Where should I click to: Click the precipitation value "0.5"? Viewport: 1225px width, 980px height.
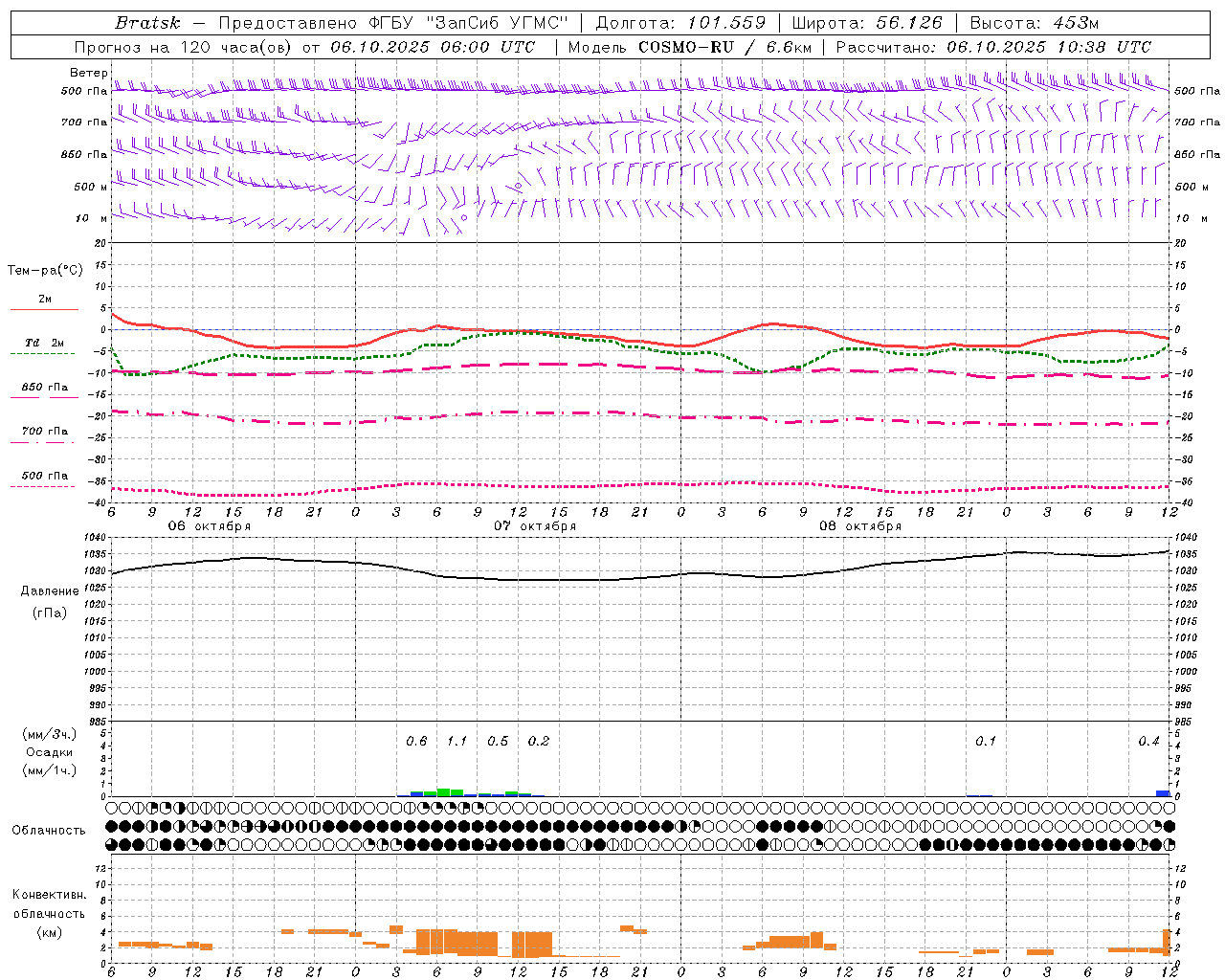click(498, 741)
